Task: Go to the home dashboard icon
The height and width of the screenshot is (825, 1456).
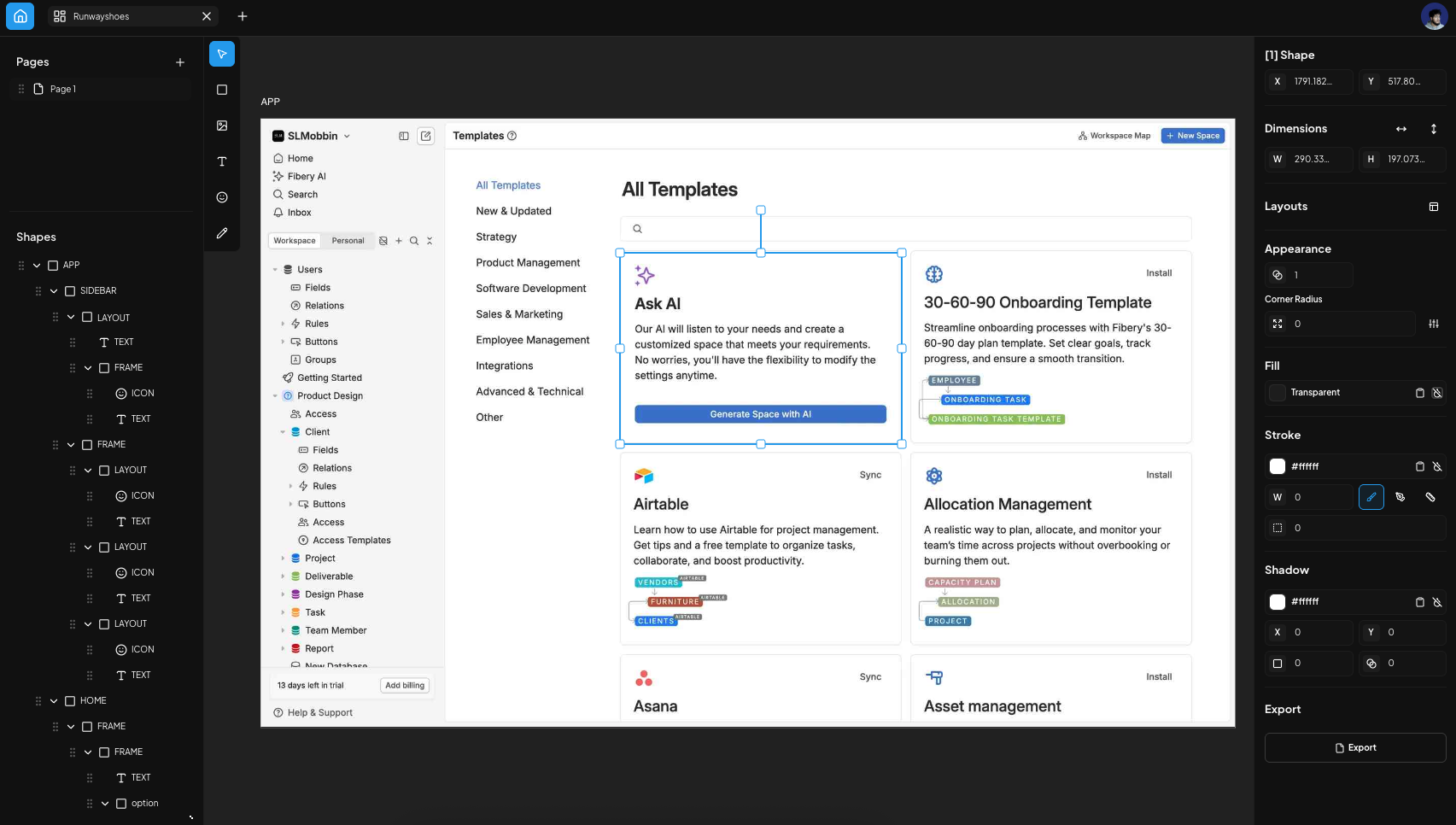Action: click(20, 16)
